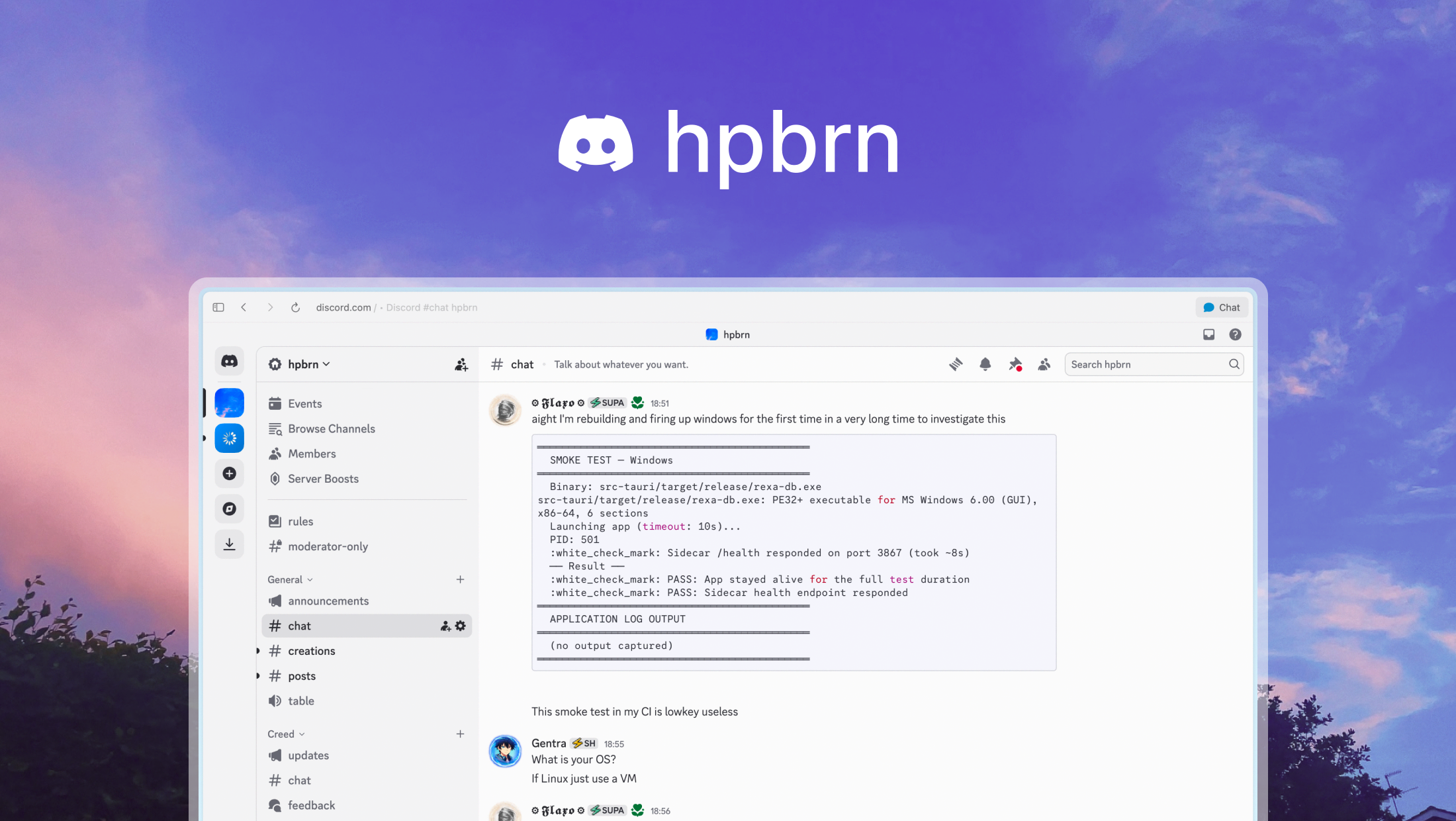
Task: Click the 'This smoke test in my CI' message
Action: tap(635, 712)
